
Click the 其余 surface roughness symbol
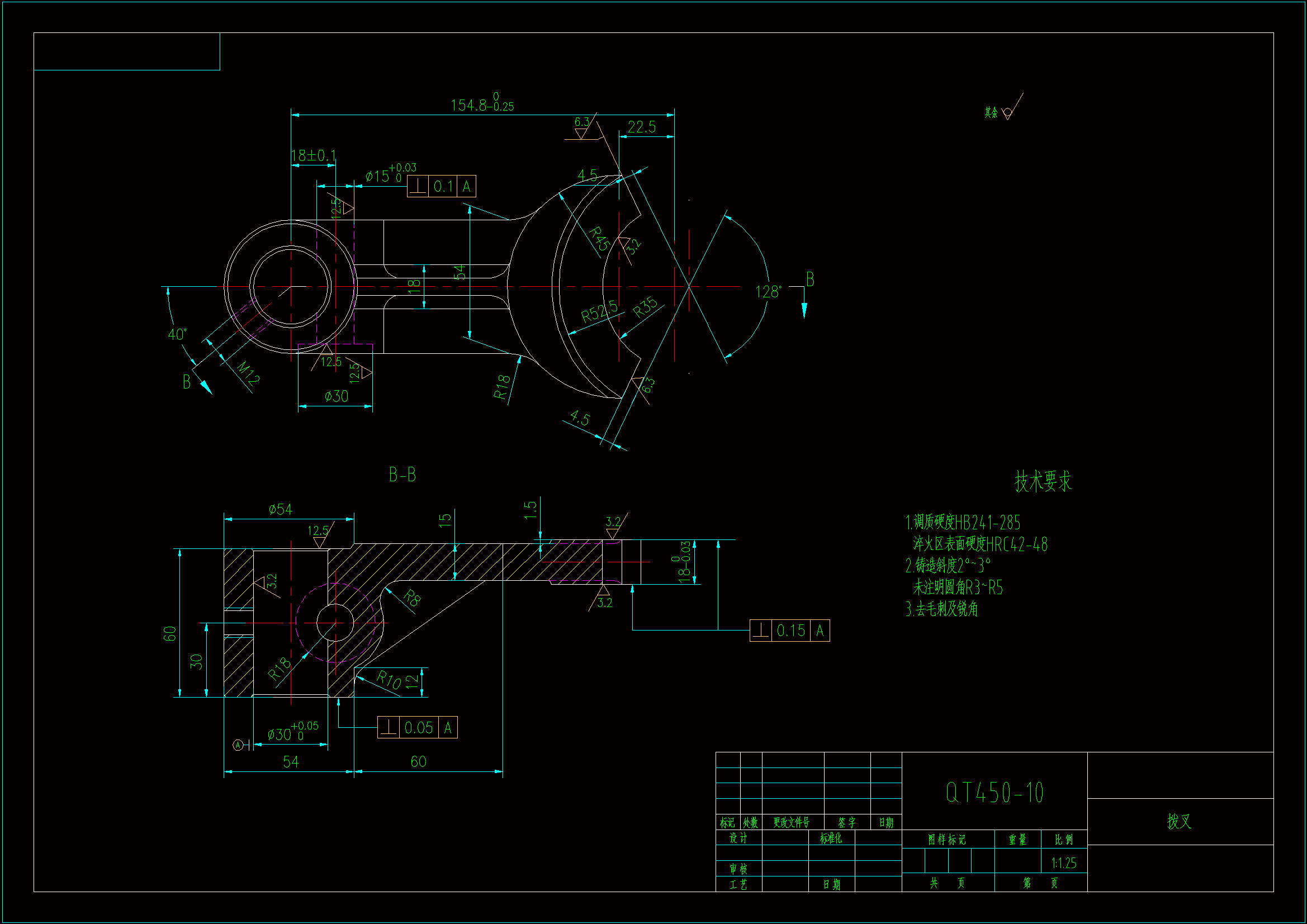tap(1006, 112)
